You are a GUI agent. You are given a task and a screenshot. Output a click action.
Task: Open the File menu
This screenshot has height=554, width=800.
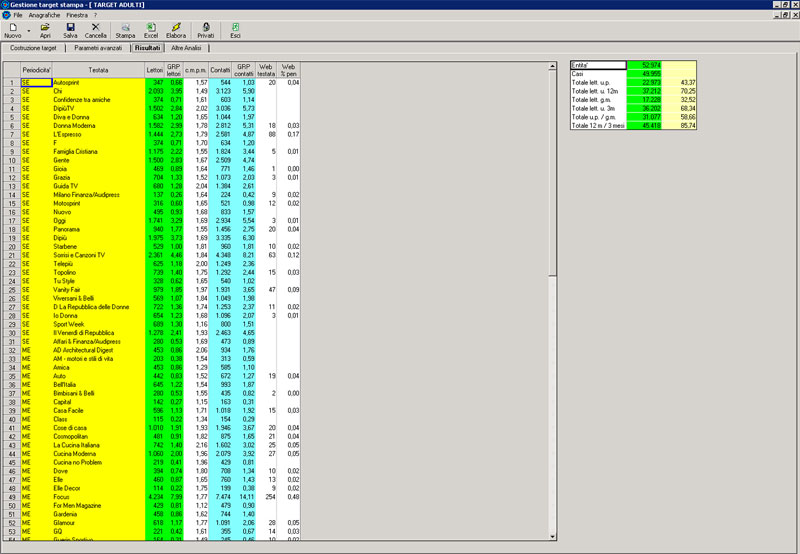(x=18, y=16)
